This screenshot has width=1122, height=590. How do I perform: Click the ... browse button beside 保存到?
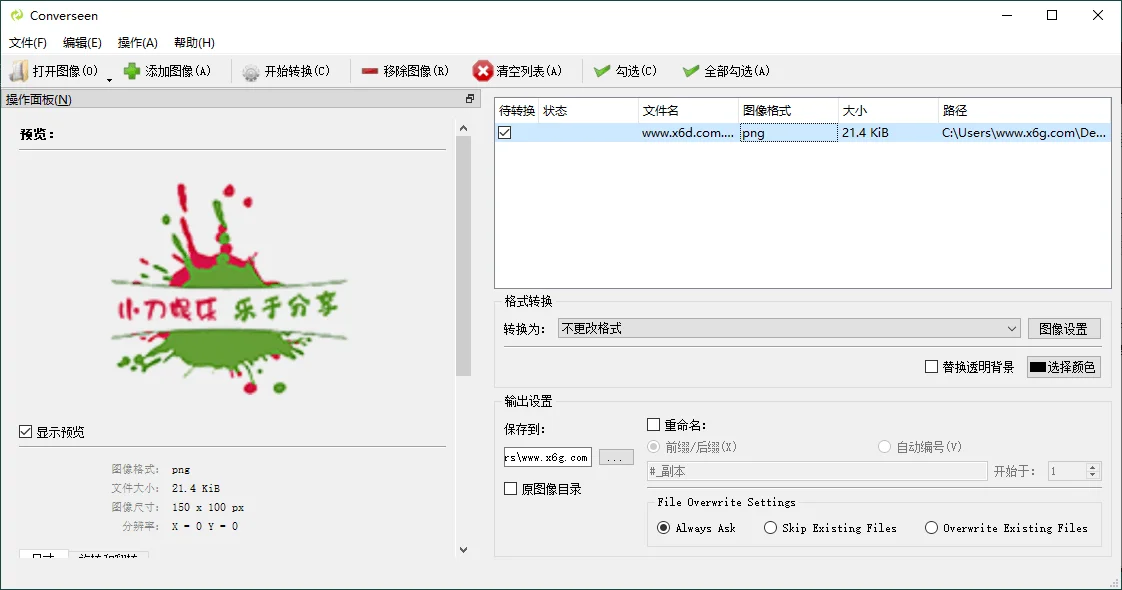click(x=615, y=457)
